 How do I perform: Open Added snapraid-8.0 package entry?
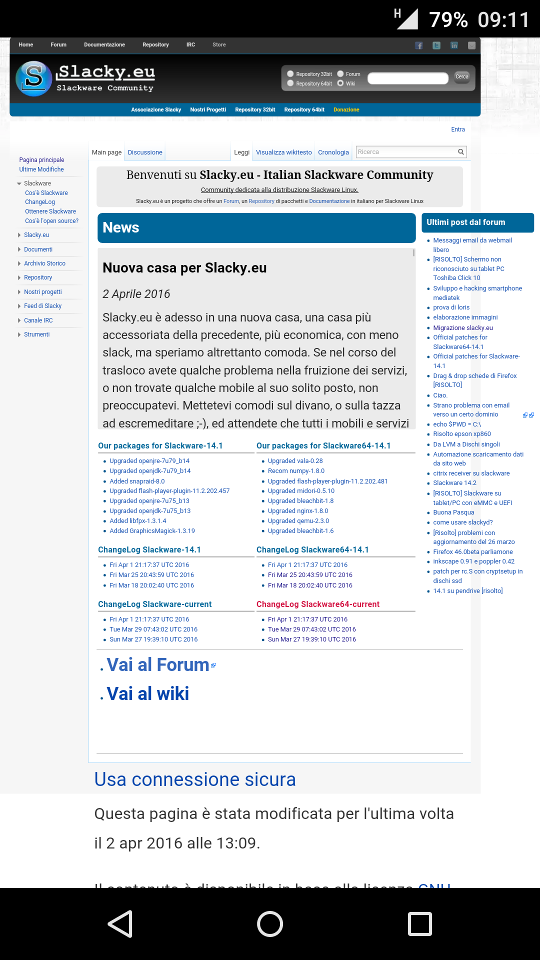click(137, 481)
